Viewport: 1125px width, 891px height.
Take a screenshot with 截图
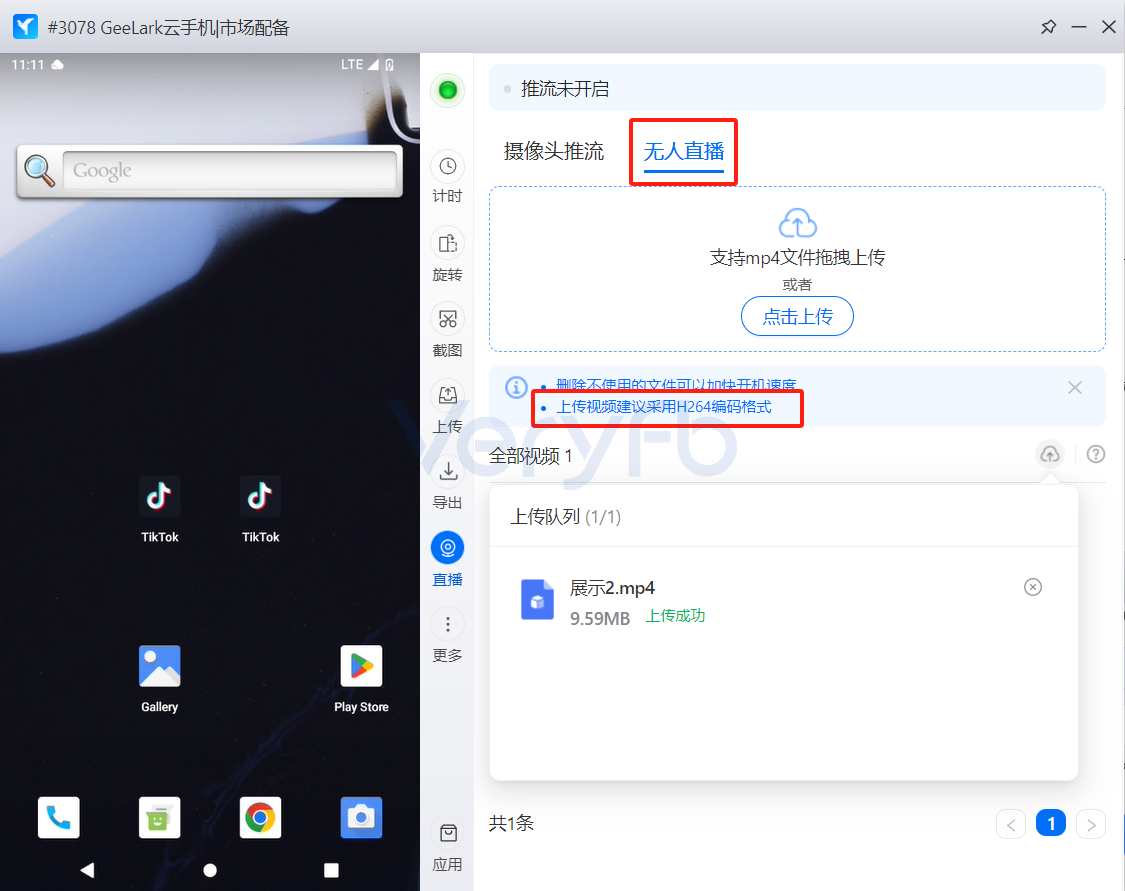447,330
